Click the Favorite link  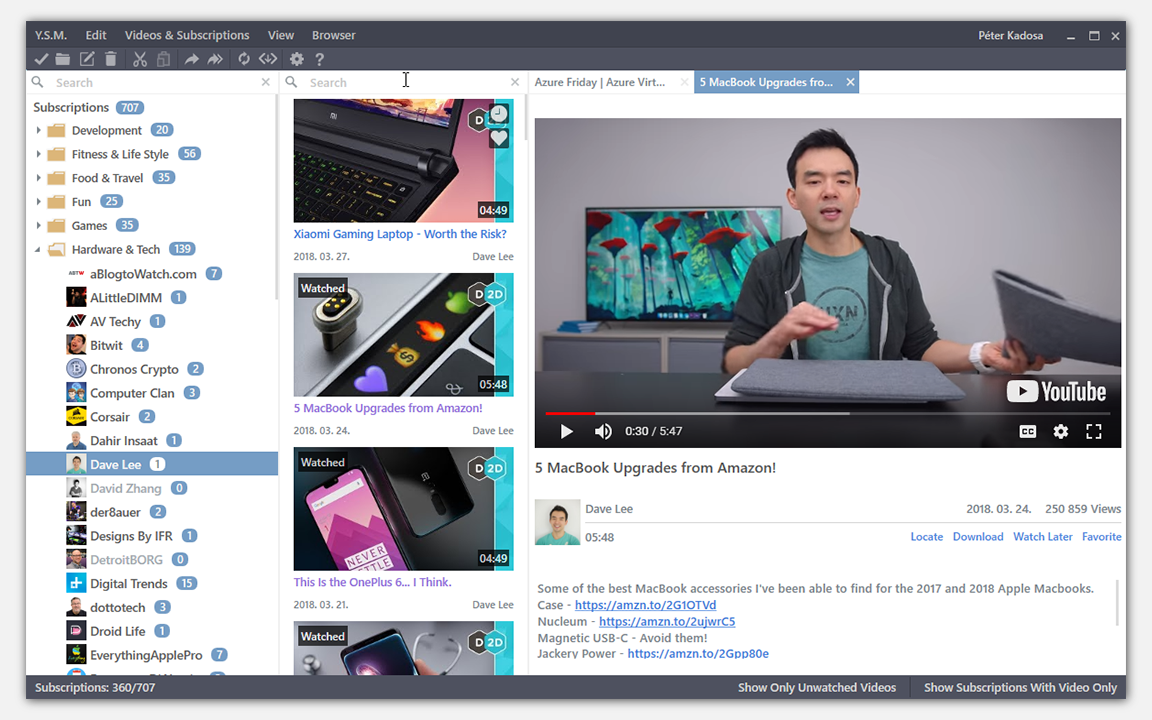pos(1101,537)
